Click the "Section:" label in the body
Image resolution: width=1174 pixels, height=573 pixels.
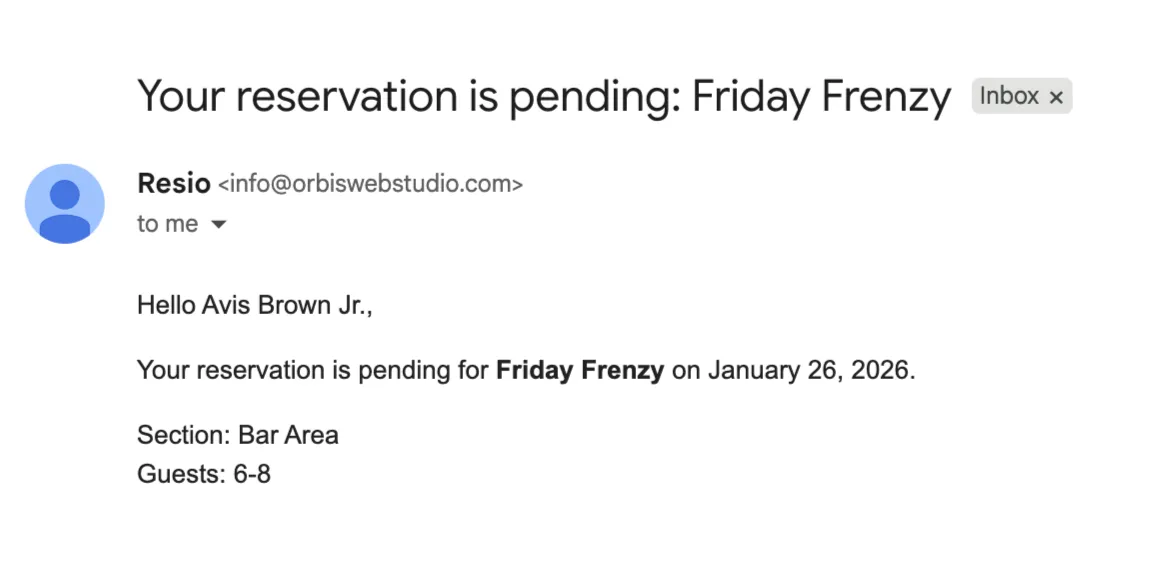tap(183, 435)
